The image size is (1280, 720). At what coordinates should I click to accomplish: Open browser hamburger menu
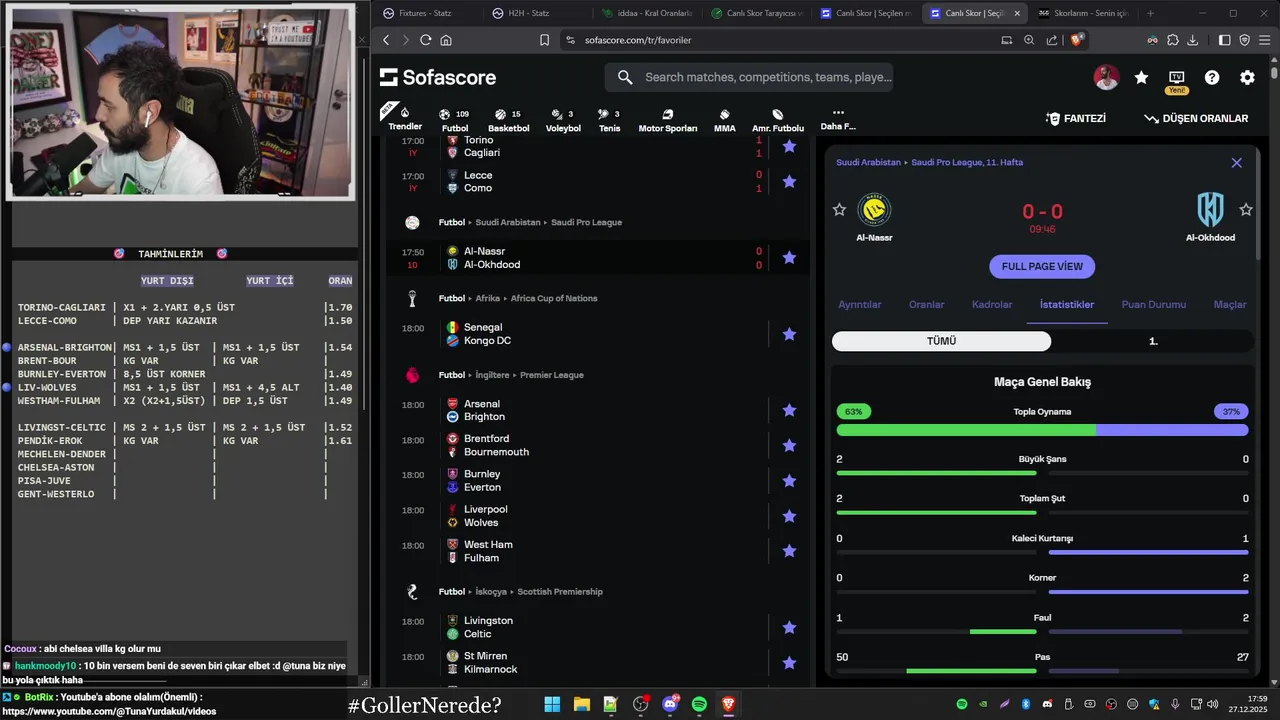(x=1265, y=40)
